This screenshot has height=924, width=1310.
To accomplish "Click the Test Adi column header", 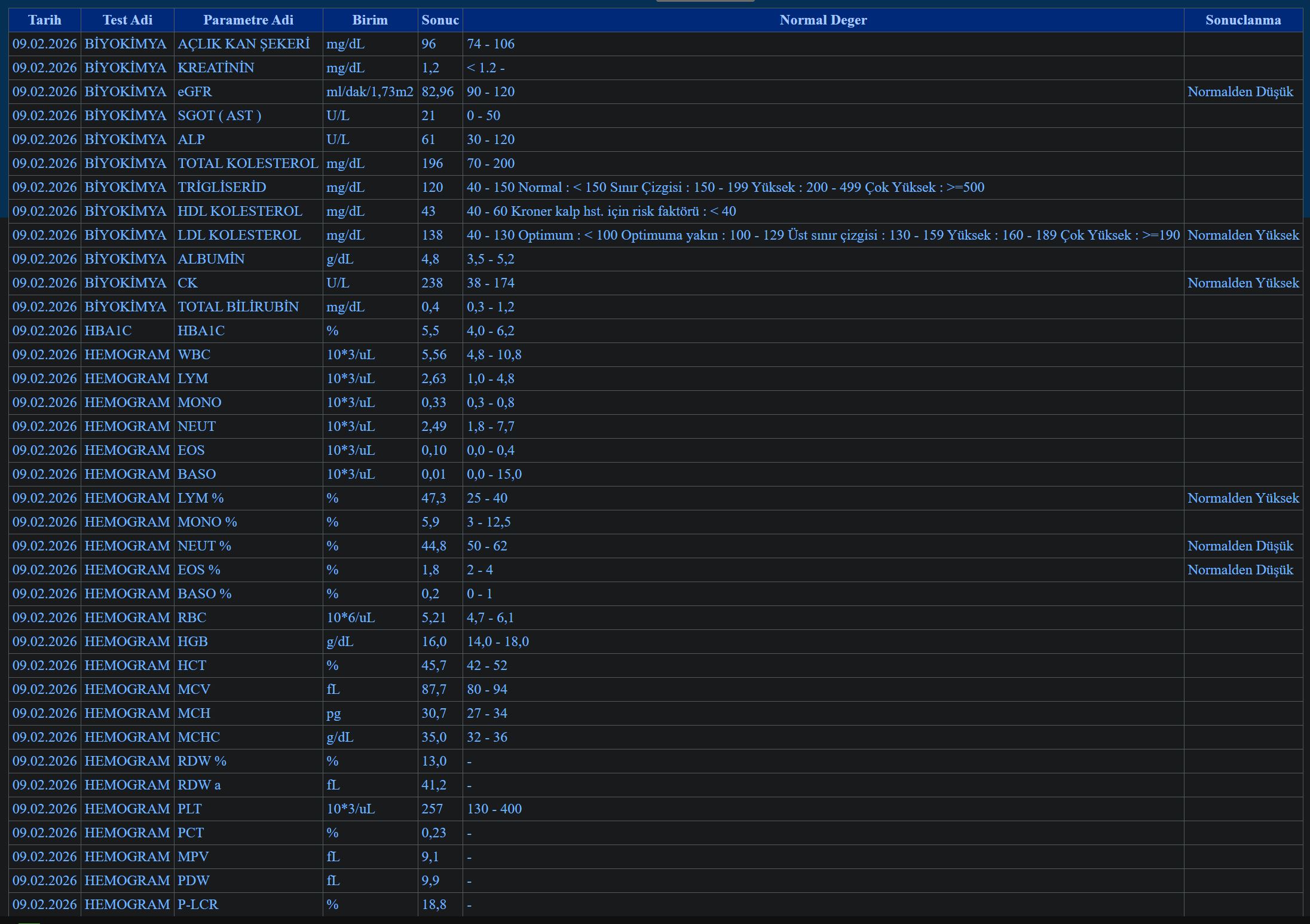I will pos(127,20).
